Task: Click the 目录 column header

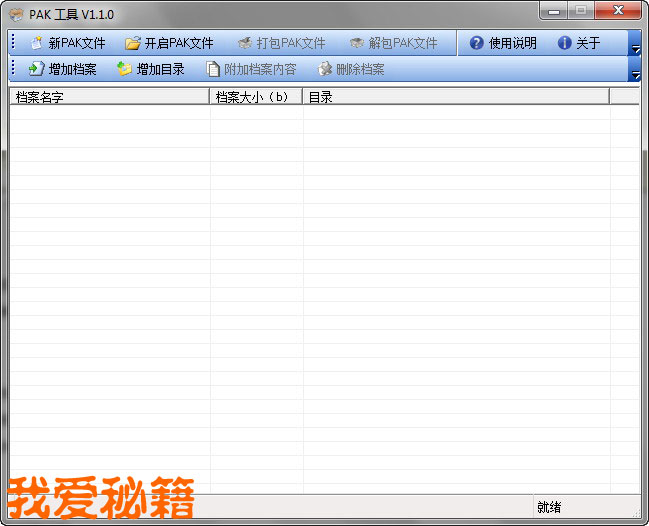Action: tap(455, 97)
